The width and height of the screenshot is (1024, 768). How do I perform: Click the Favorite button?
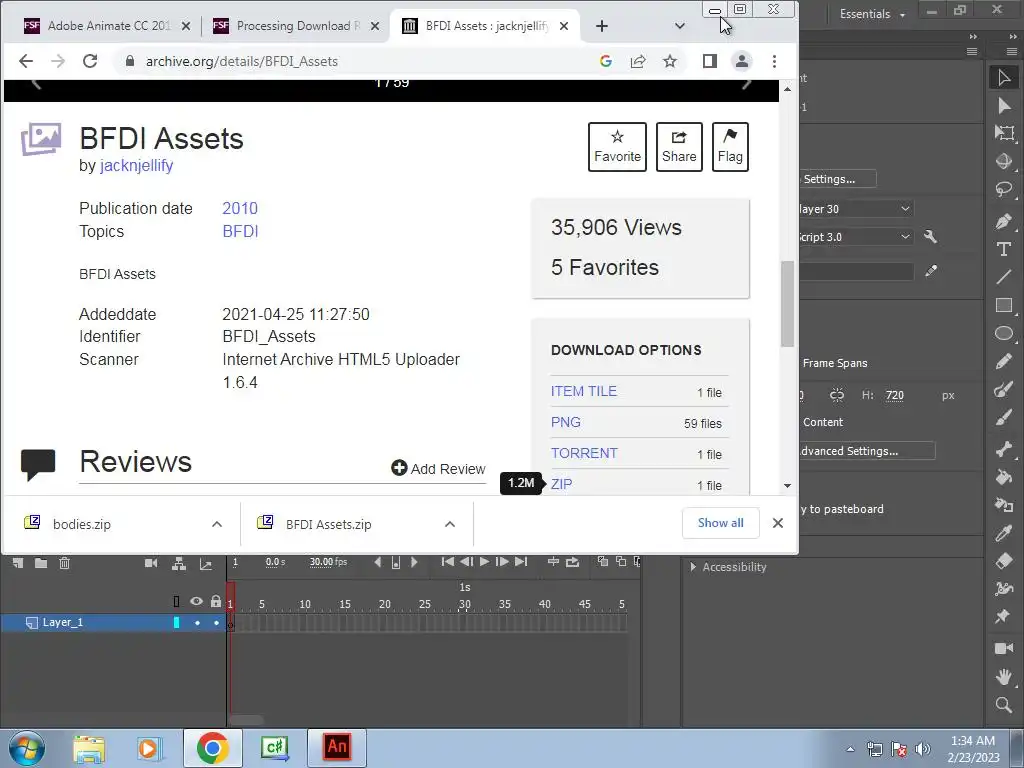[617, 147]
